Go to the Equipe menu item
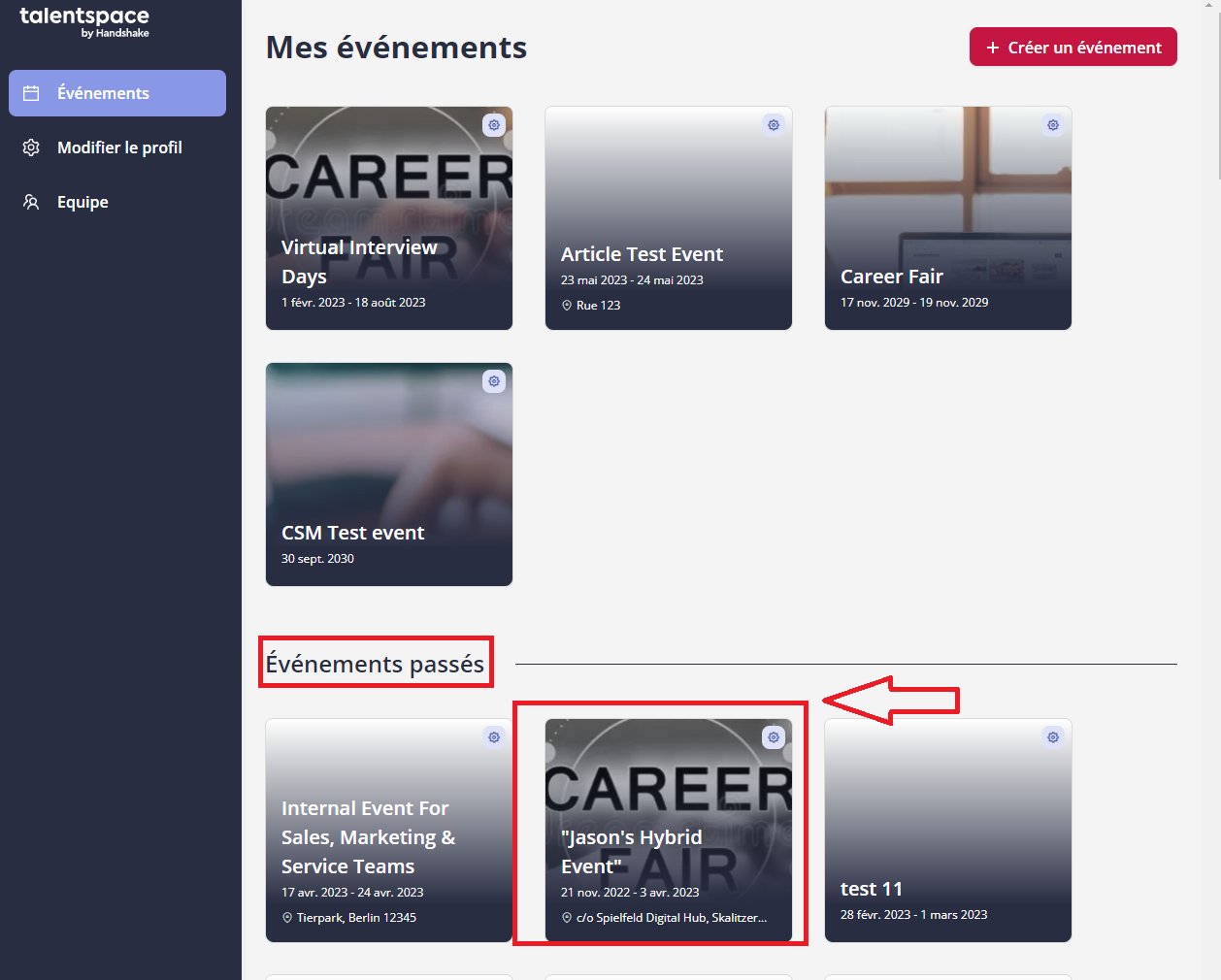The width and height of the screenshot is (1221, 980). coord(117,202)
